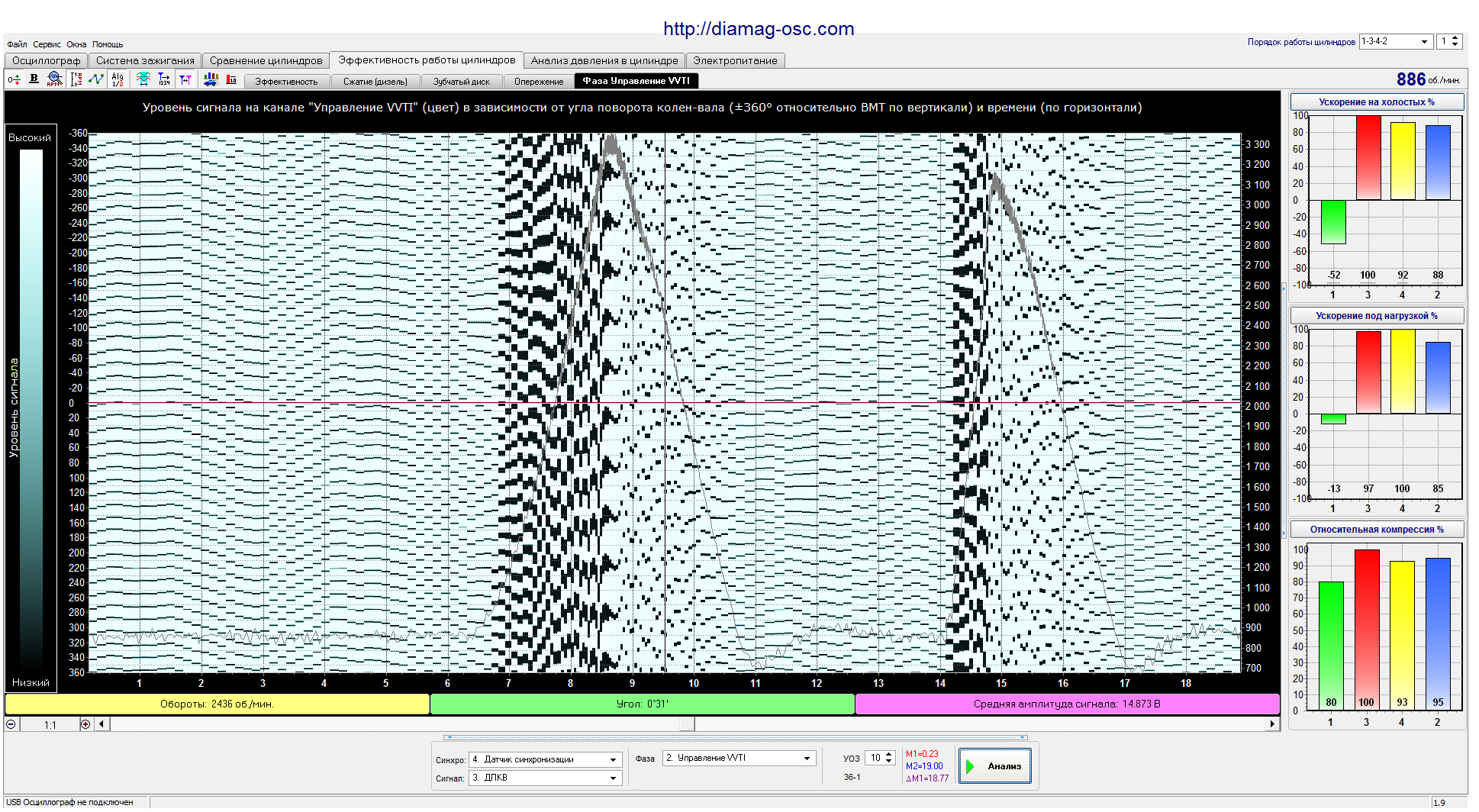Open the Фаза dropdown Управление VVTI
The height and width of the screenshot is (812, 1479).
(739, 758)
